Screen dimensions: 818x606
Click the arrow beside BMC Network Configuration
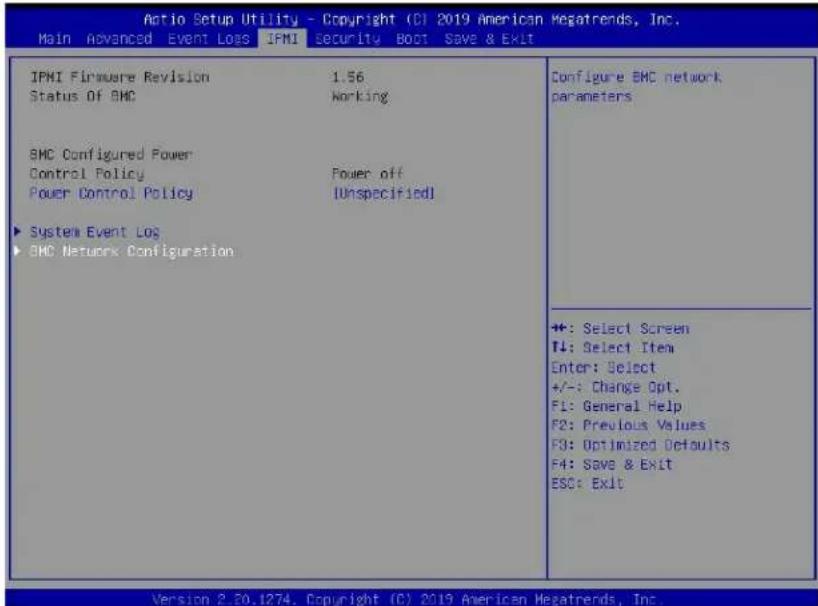[x=18, y=251]
